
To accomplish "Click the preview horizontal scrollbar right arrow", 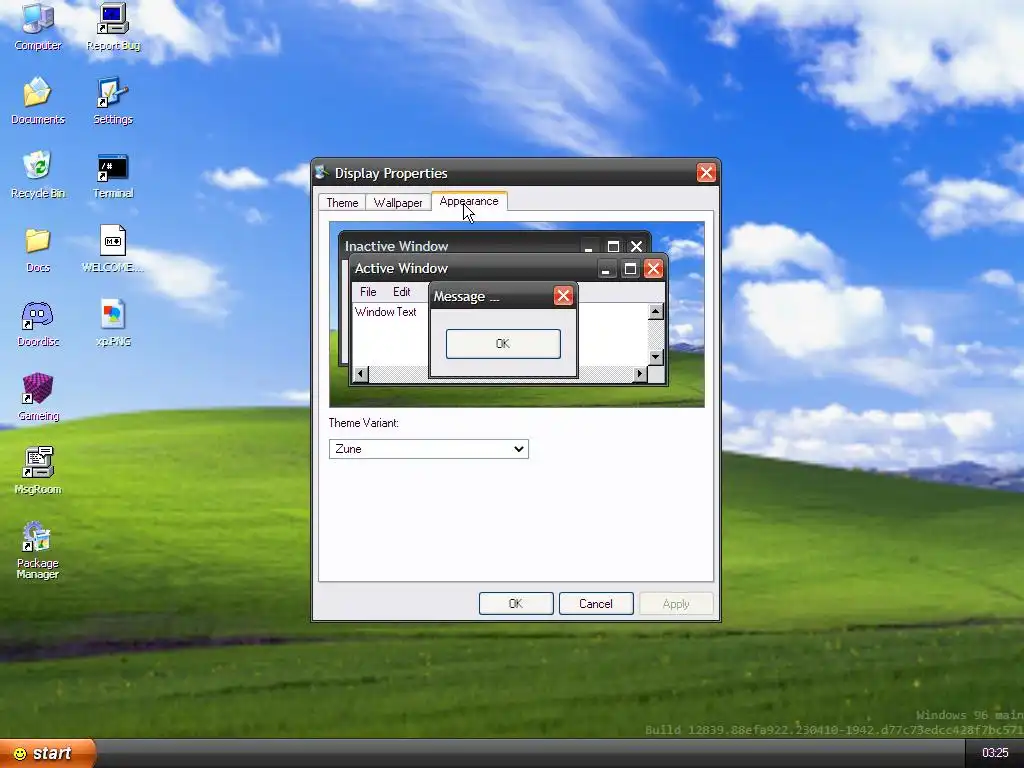I will coord(640,374).
